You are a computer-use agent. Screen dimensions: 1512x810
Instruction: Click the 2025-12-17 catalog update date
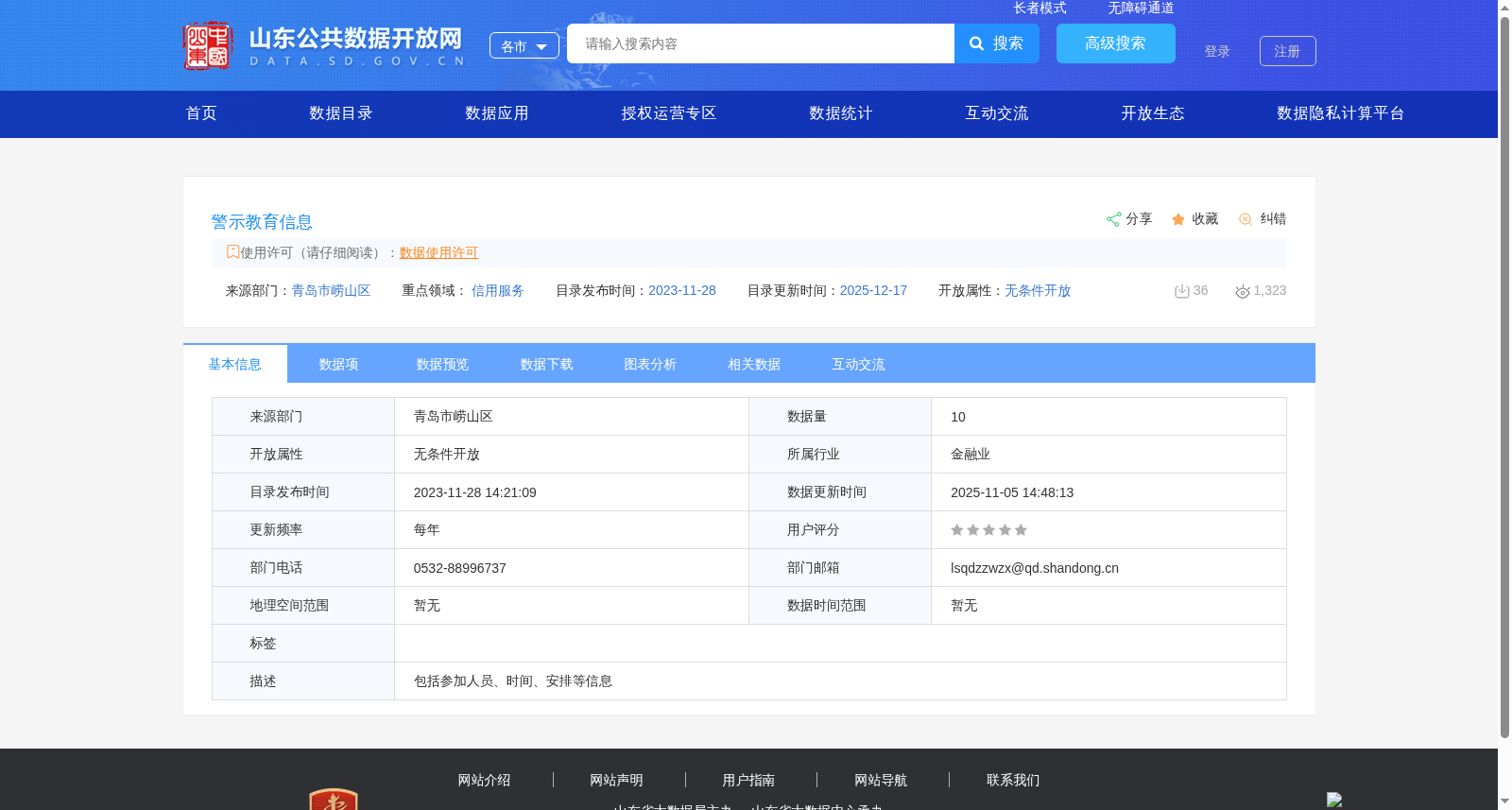(x=873, y=291)
